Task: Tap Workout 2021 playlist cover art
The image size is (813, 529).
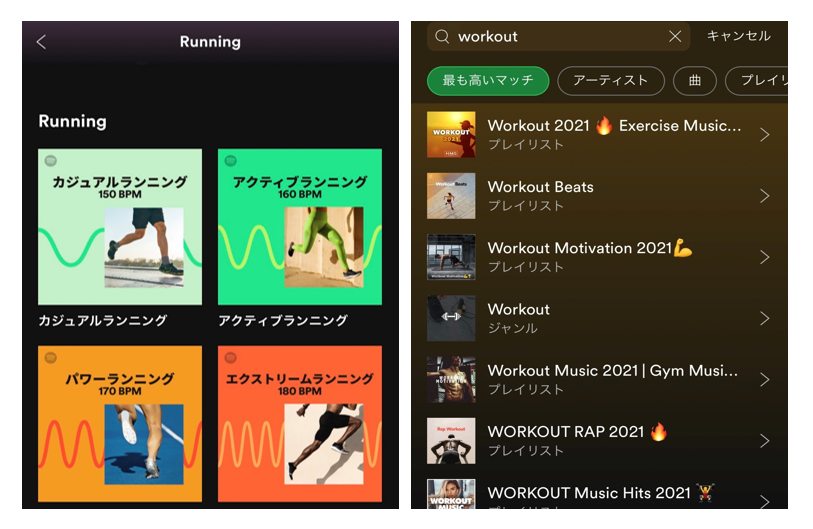Action: [451, 134]
